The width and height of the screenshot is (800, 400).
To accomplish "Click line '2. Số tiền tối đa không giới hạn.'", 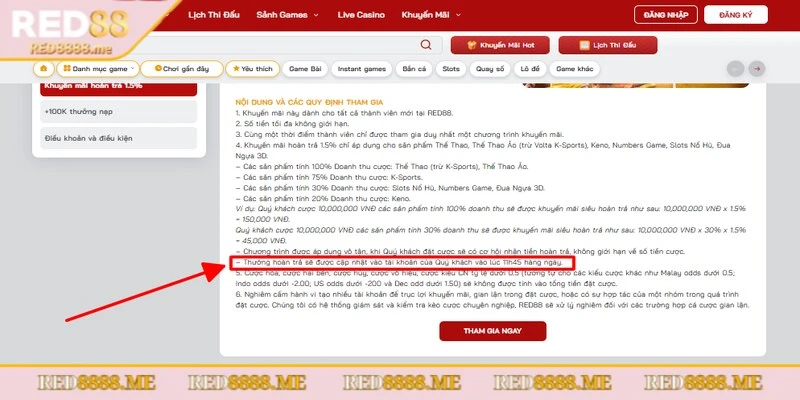I will click(291, 123).
